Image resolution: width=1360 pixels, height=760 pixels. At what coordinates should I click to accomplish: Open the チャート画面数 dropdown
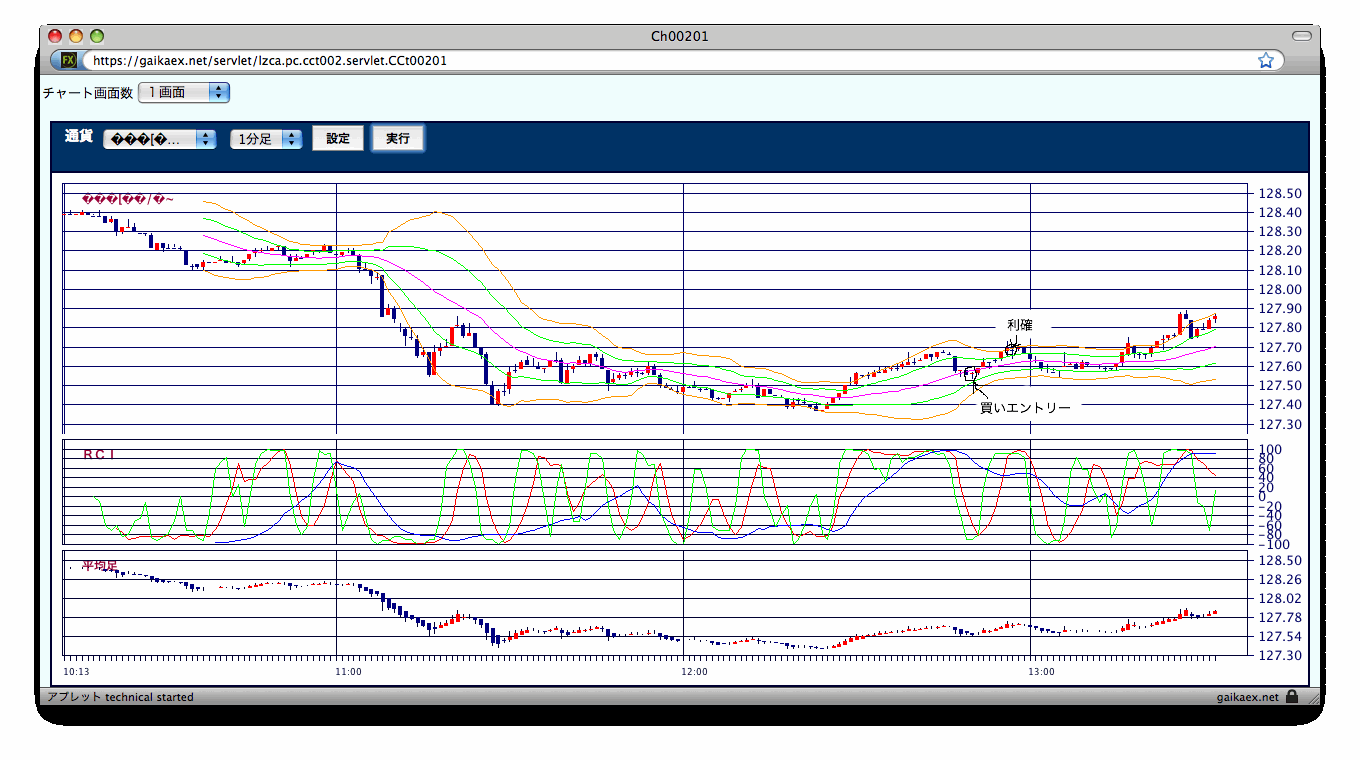pyautogui.click(x=183, y=92)
